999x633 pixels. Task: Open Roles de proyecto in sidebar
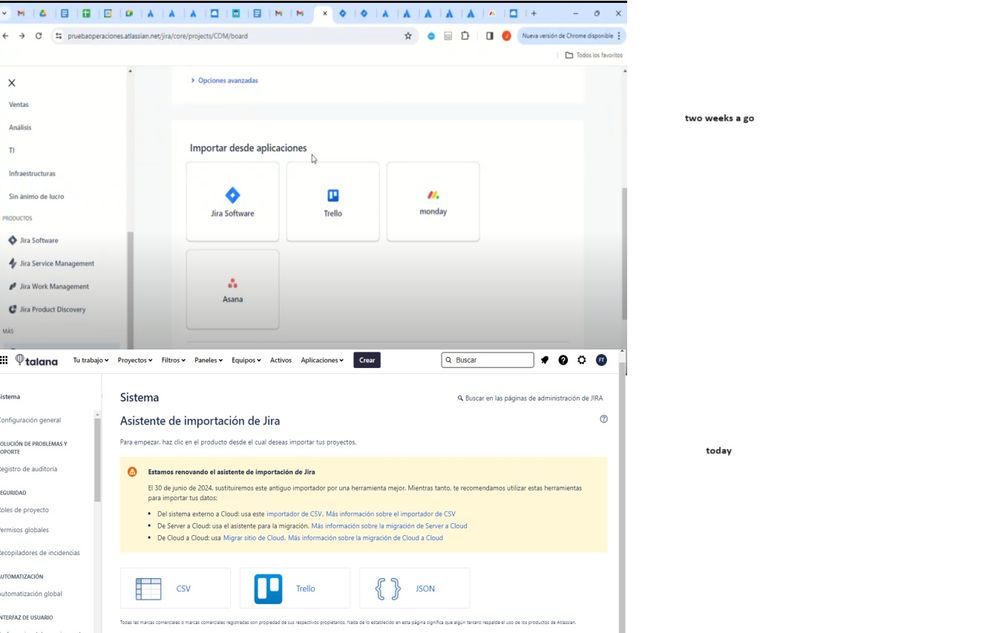click(x=24, y=509)
